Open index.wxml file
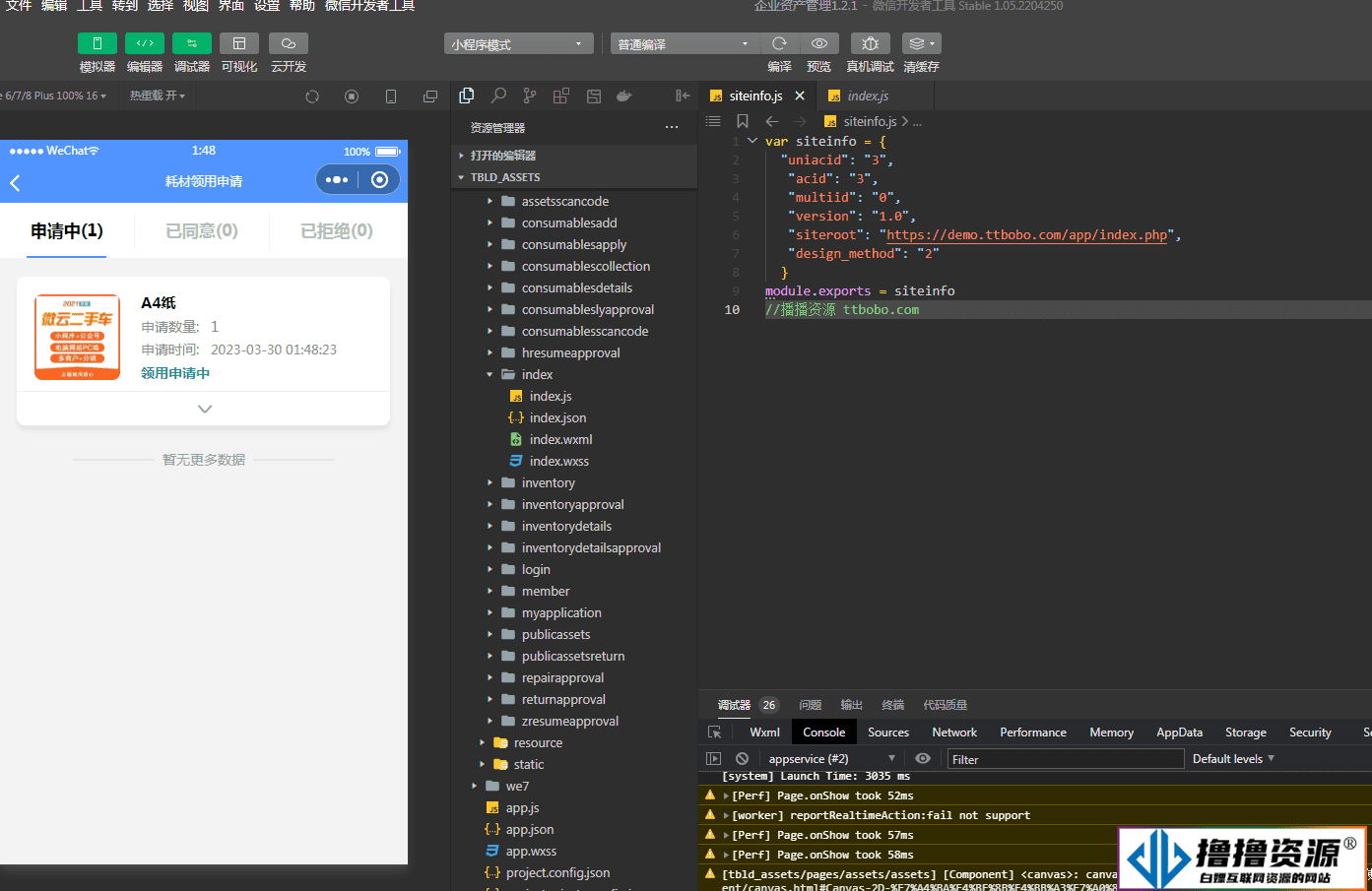The height and width of the screenshot is (891, 1372). (574, 439)
